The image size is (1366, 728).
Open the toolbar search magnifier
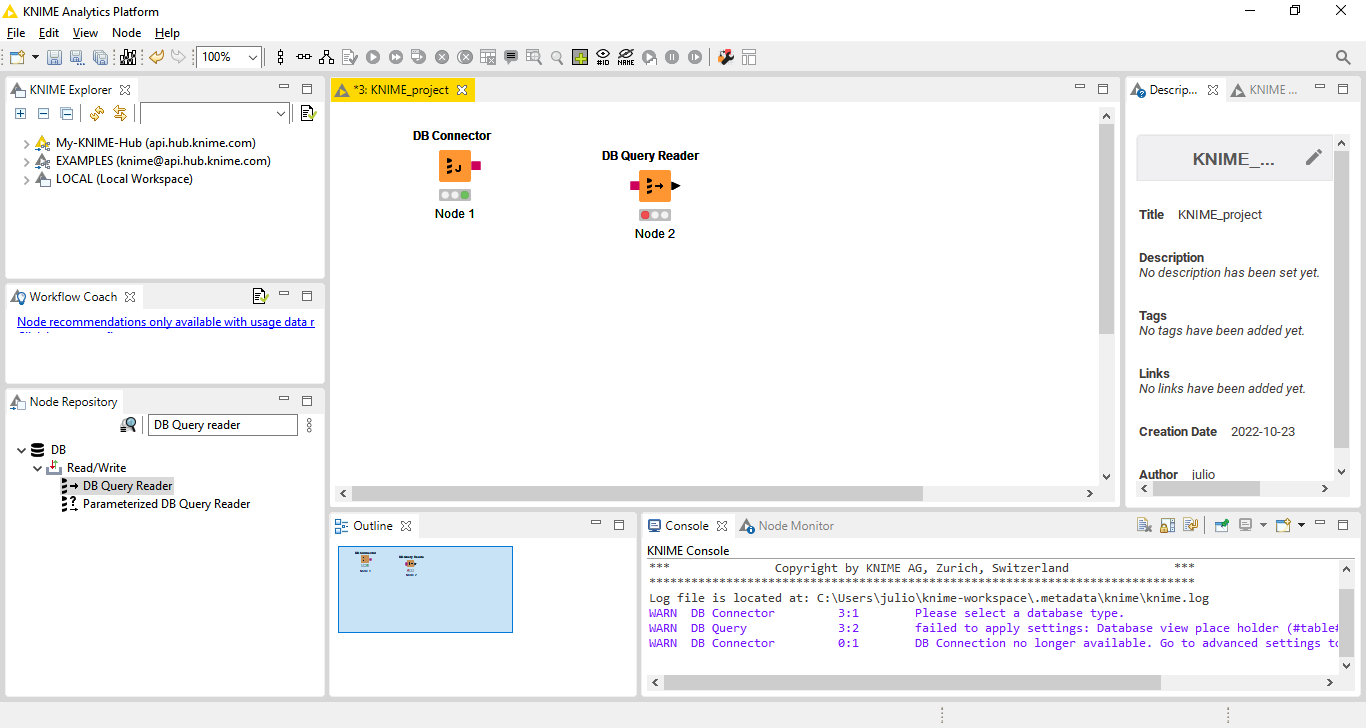click(x=1343, y=58)
